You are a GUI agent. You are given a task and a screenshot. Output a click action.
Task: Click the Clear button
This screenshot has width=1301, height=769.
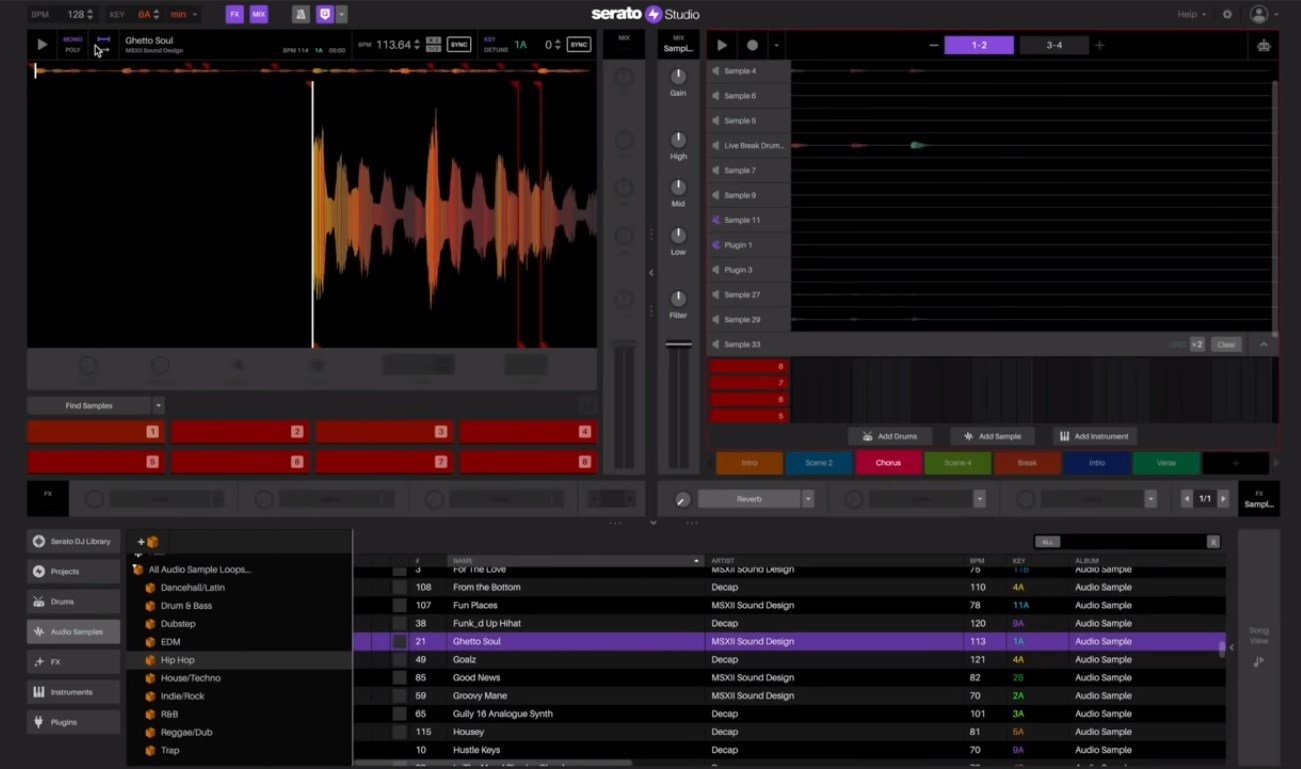tap(1226, 345)
